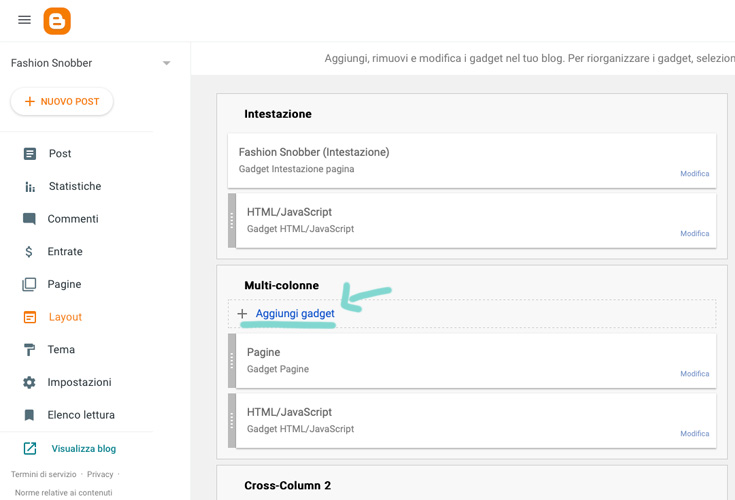Click the Entrate dollar icon
The width and height of the screenshot is (735, 500).
point(29,252)
